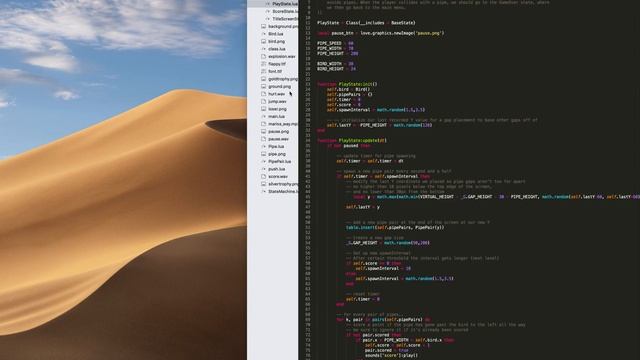
Task: Click the image icon beside goldtrophy.png
Action: [x=264, y=79]
